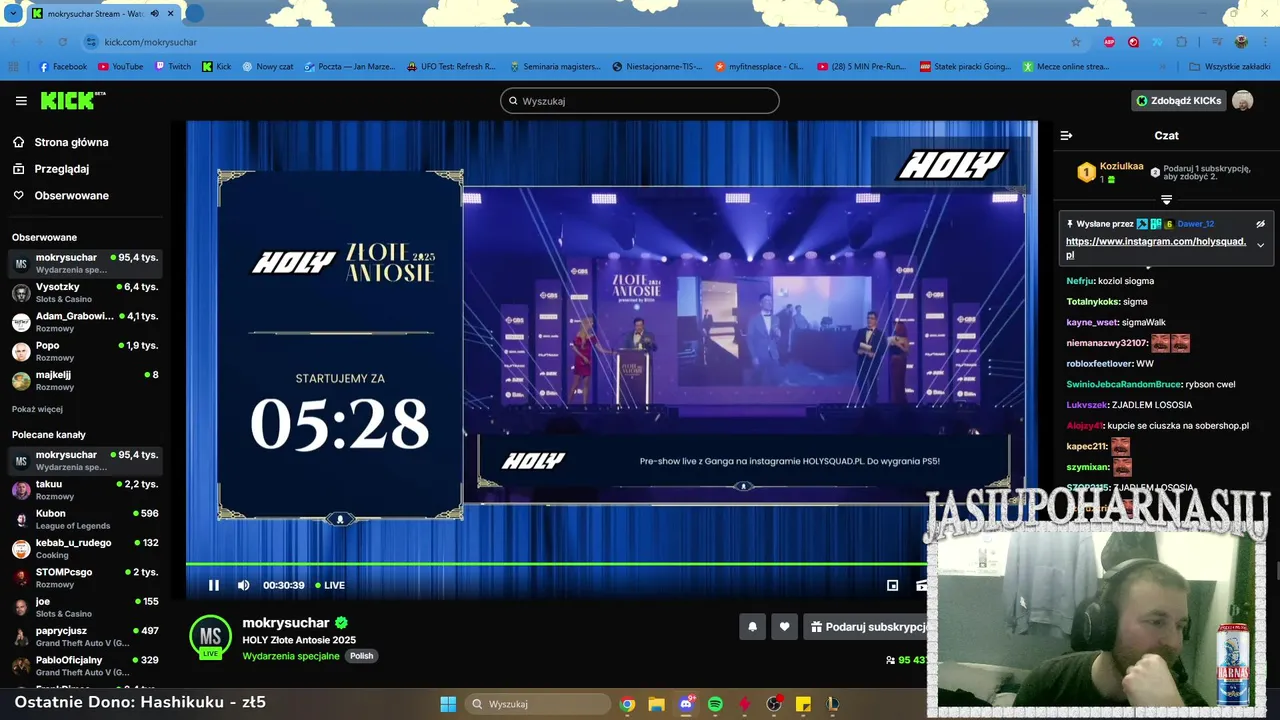Viewport: 1280px width, 720px height.
Task: Bookmark this page with the star icon
Action: click(x=1076, y=42)
